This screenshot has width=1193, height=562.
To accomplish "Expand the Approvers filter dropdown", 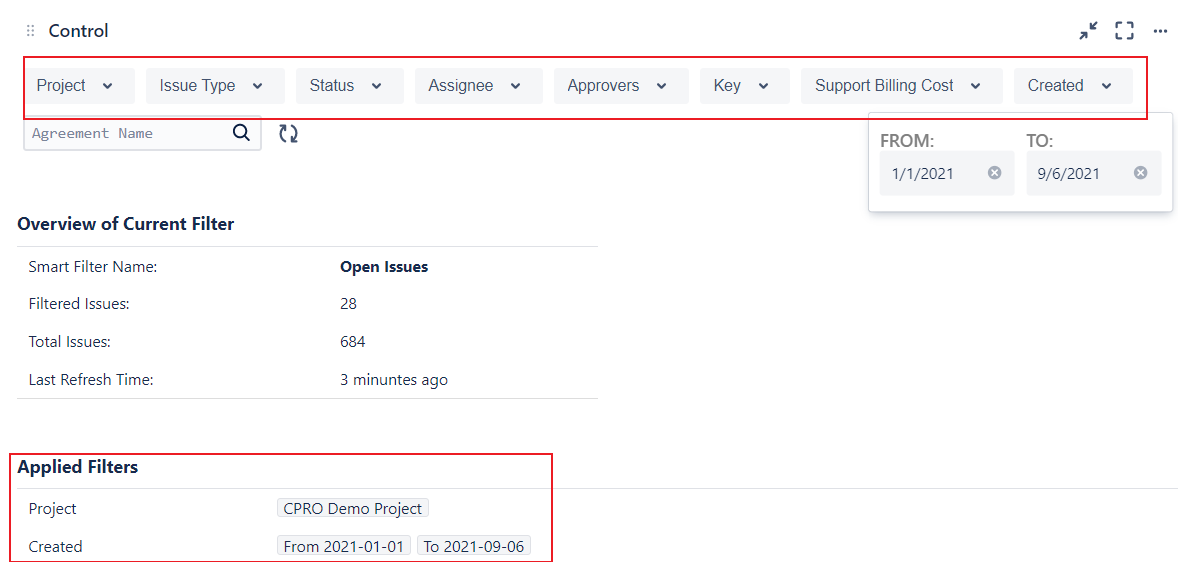I will tap(621, 86).
